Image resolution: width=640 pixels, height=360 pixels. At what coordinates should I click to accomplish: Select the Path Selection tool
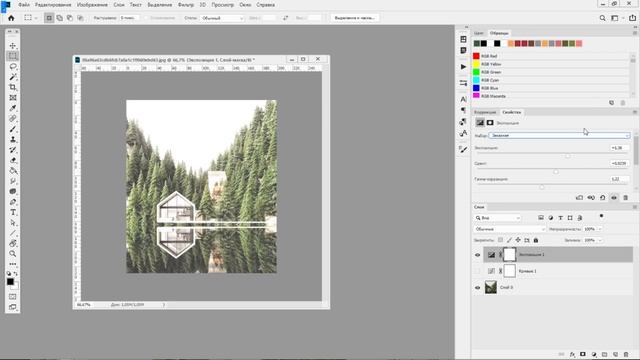pyautogui.click(x=13, y=223)
